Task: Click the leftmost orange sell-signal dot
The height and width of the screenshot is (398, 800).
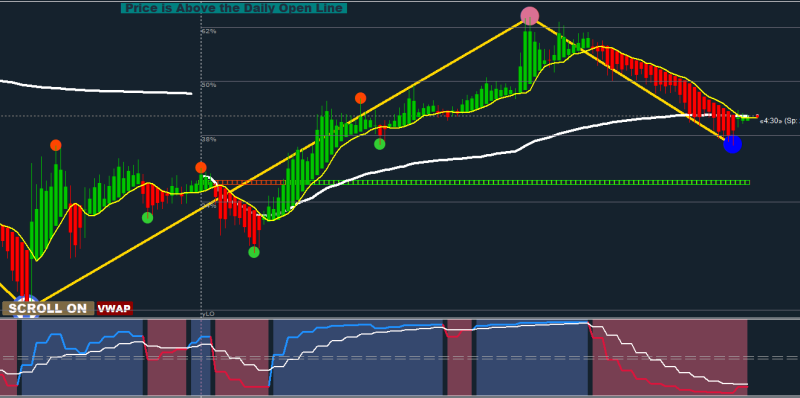Action: click(56, 145)
